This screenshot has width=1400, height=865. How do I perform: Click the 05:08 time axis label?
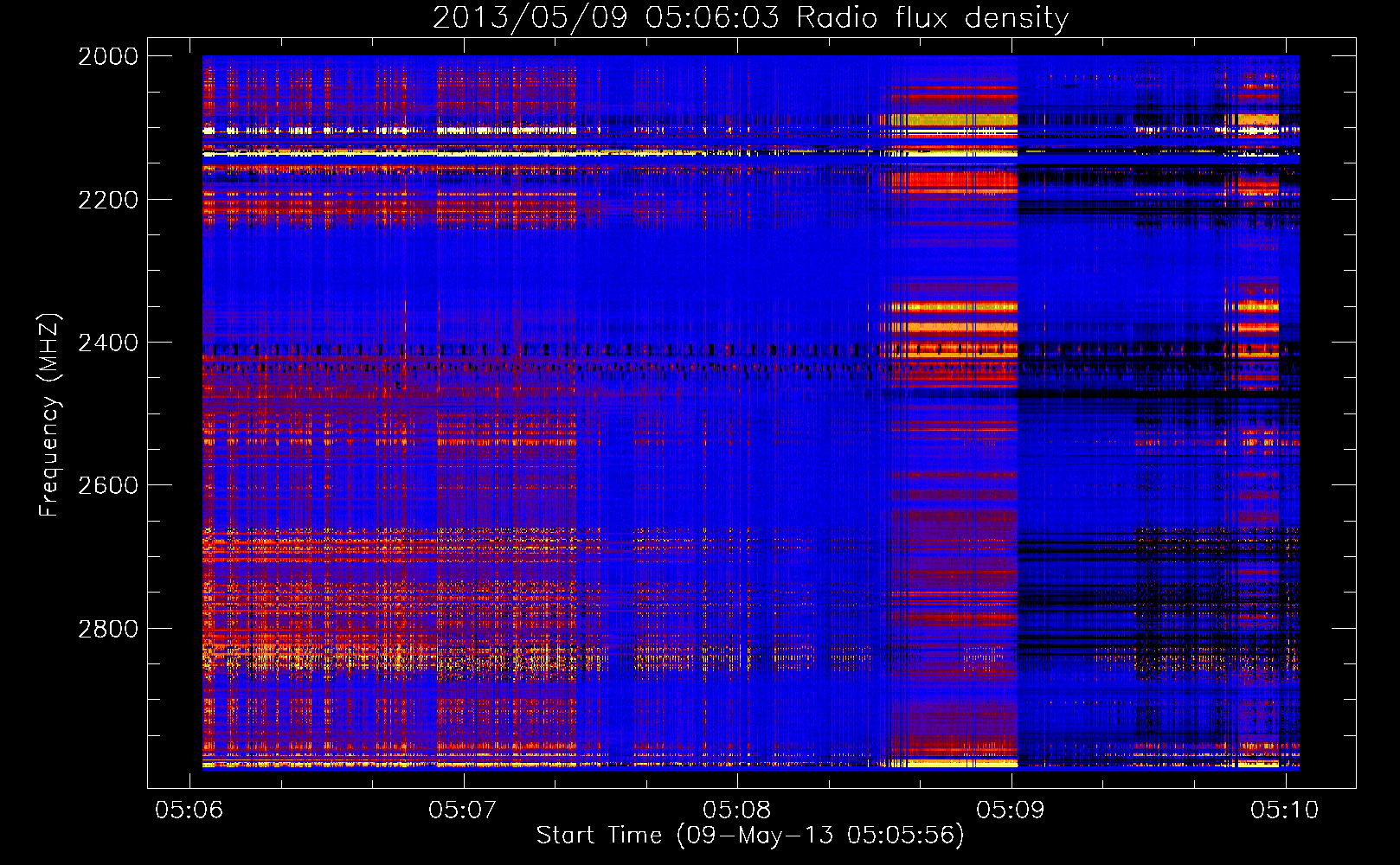tap(736, 810)
